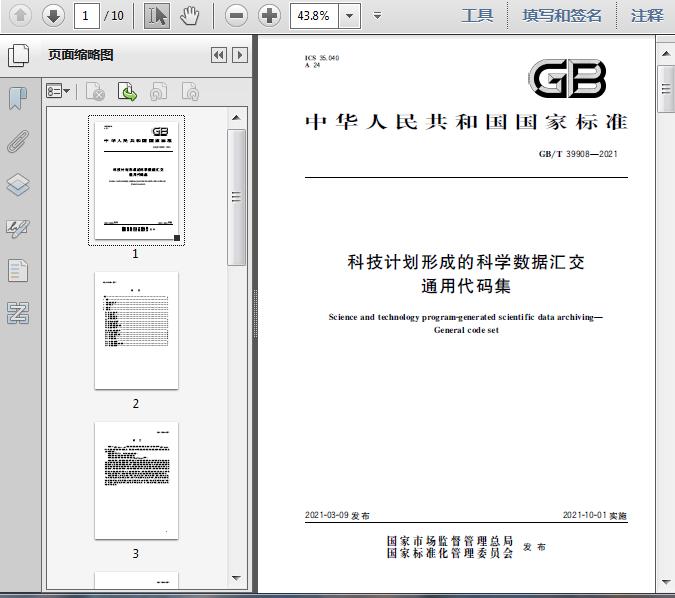The image size is (675, 598).
Task: Select page 2 thumbnail
Action: click(136, 331)
